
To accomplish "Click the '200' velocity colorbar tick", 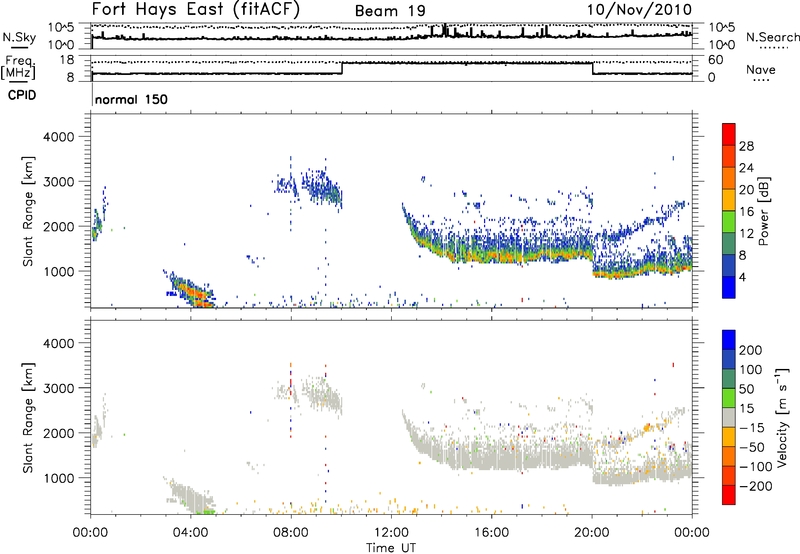I will pos(751,350).
